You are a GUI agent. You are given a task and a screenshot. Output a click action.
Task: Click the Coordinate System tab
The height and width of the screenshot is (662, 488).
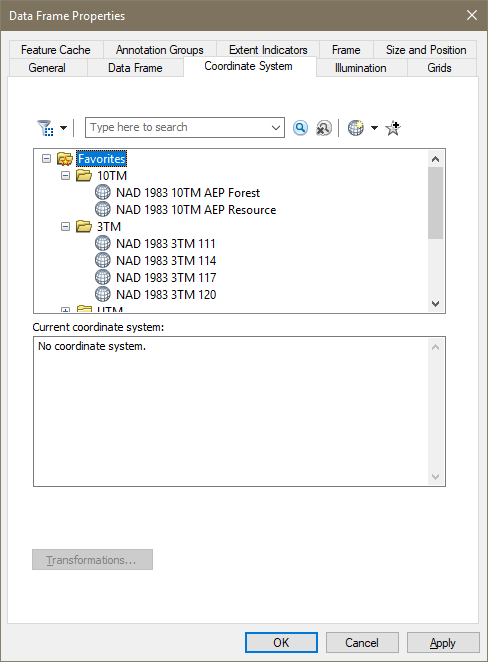pyautogui.click(x=249, y=66)
